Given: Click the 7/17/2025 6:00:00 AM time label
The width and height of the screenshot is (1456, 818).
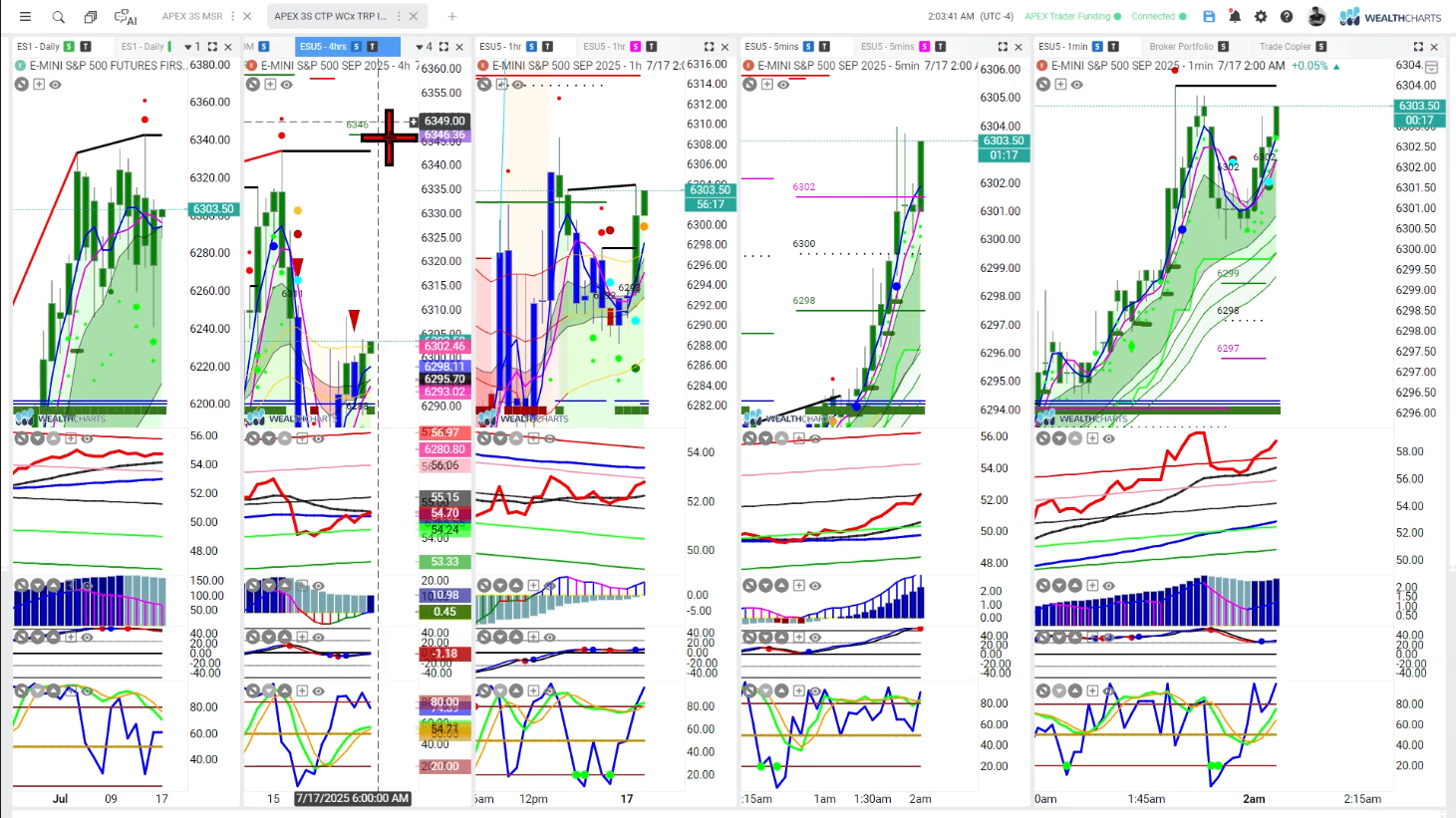Looking at the screenshot, I should pyautogui.click(x=353, y=798).
